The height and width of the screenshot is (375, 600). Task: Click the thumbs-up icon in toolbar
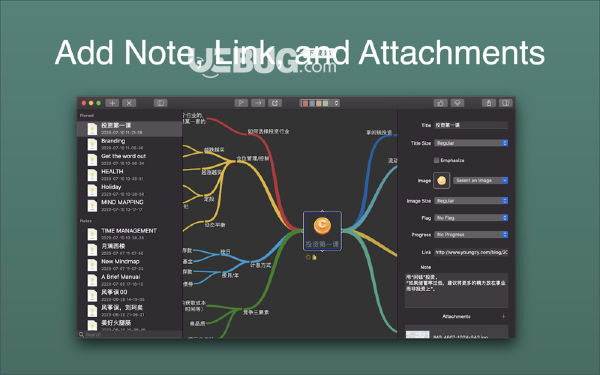[440, 103]
